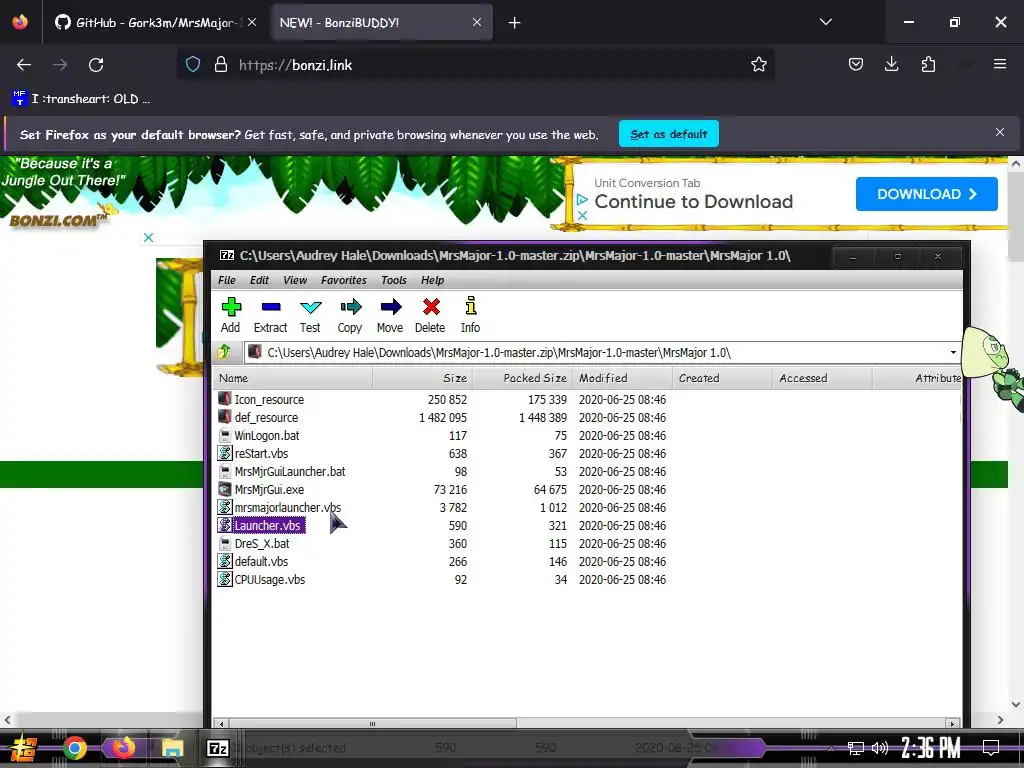
Task: Sort files by the Created column
Action: pos(722,378)
